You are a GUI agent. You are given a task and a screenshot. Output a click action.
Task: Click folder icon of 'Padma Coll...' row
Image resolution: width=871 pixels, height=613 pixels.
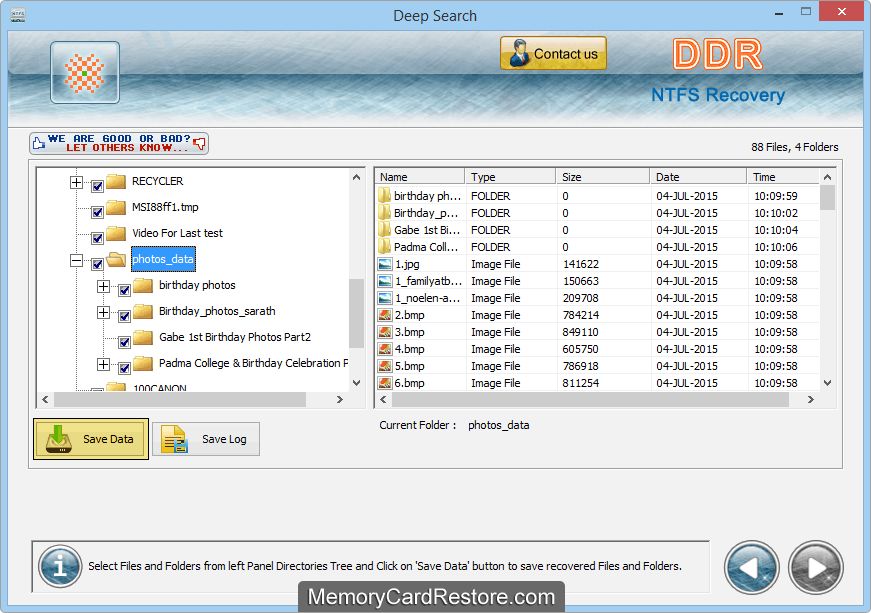click(384, 247)
